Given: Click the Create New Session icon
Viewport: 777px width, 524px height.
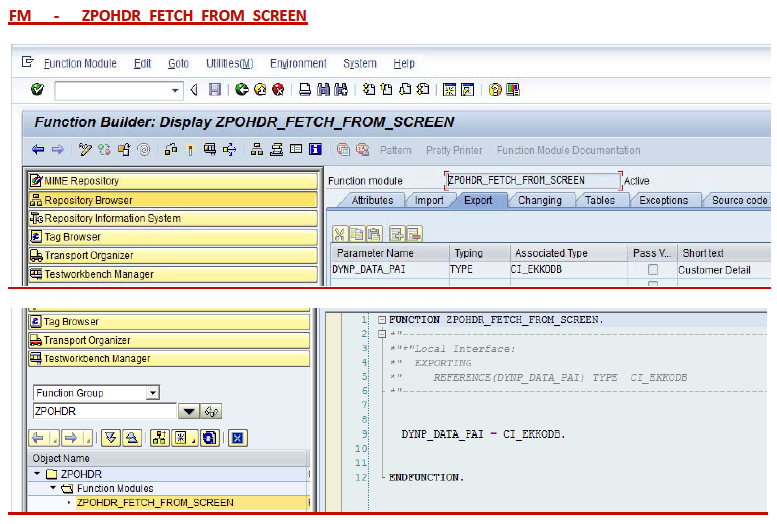Looking at the screenshot, I should 449,90.
